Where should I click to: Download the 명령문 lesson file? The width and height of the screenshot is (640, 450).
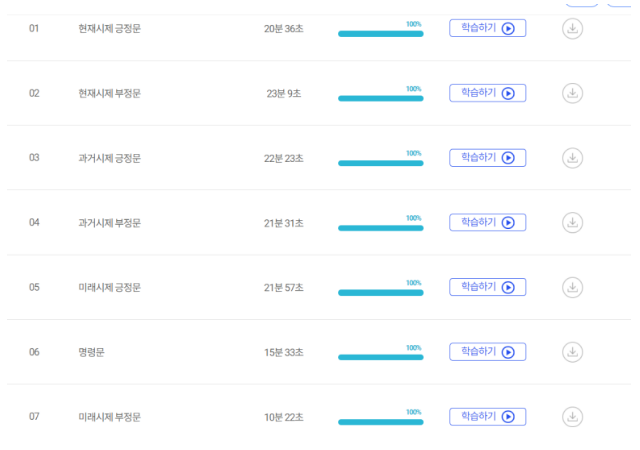572,352
